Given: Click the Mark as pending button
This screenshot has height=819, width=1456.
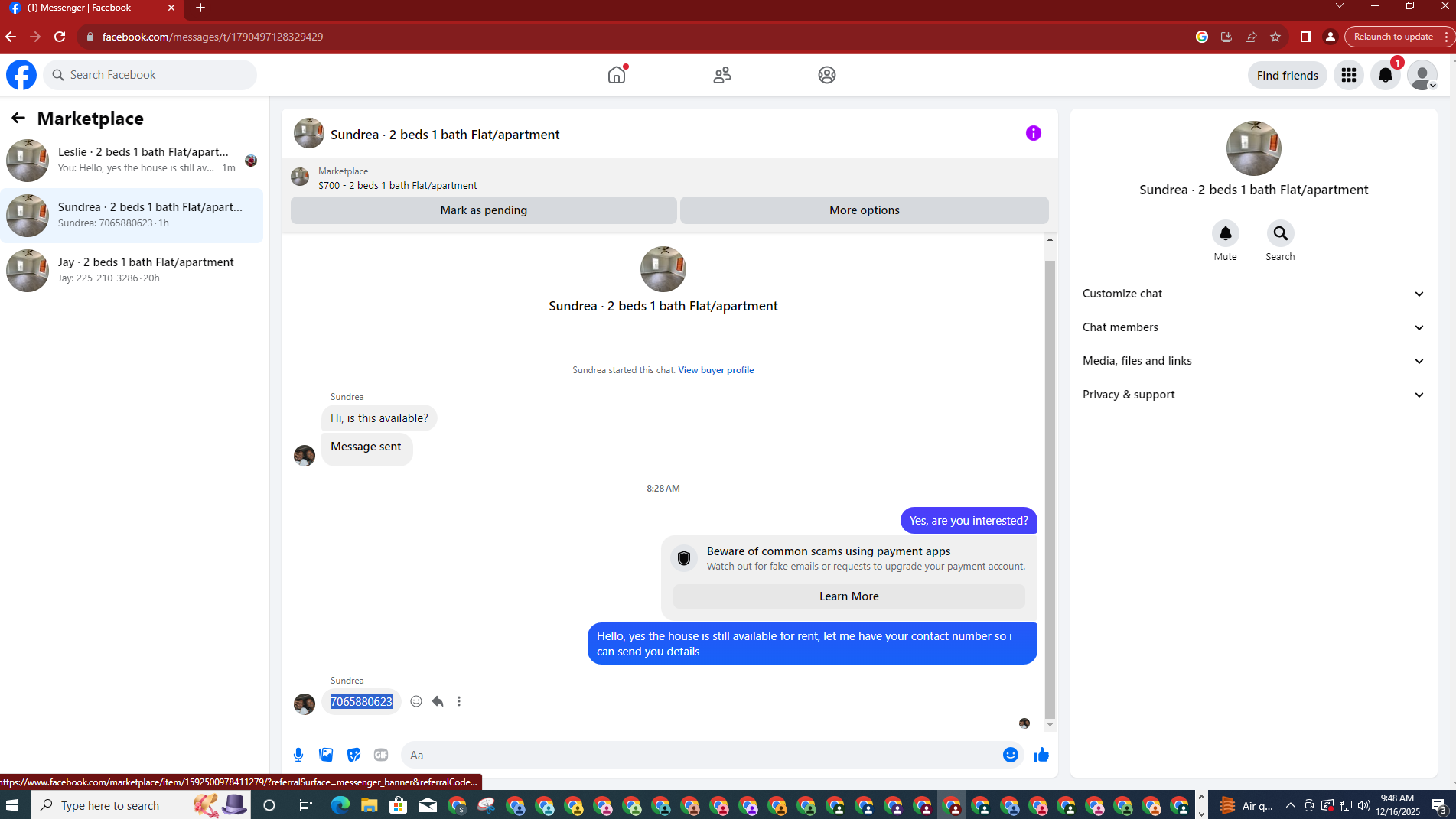Looking at the screenshot, I should click(484, 210).
